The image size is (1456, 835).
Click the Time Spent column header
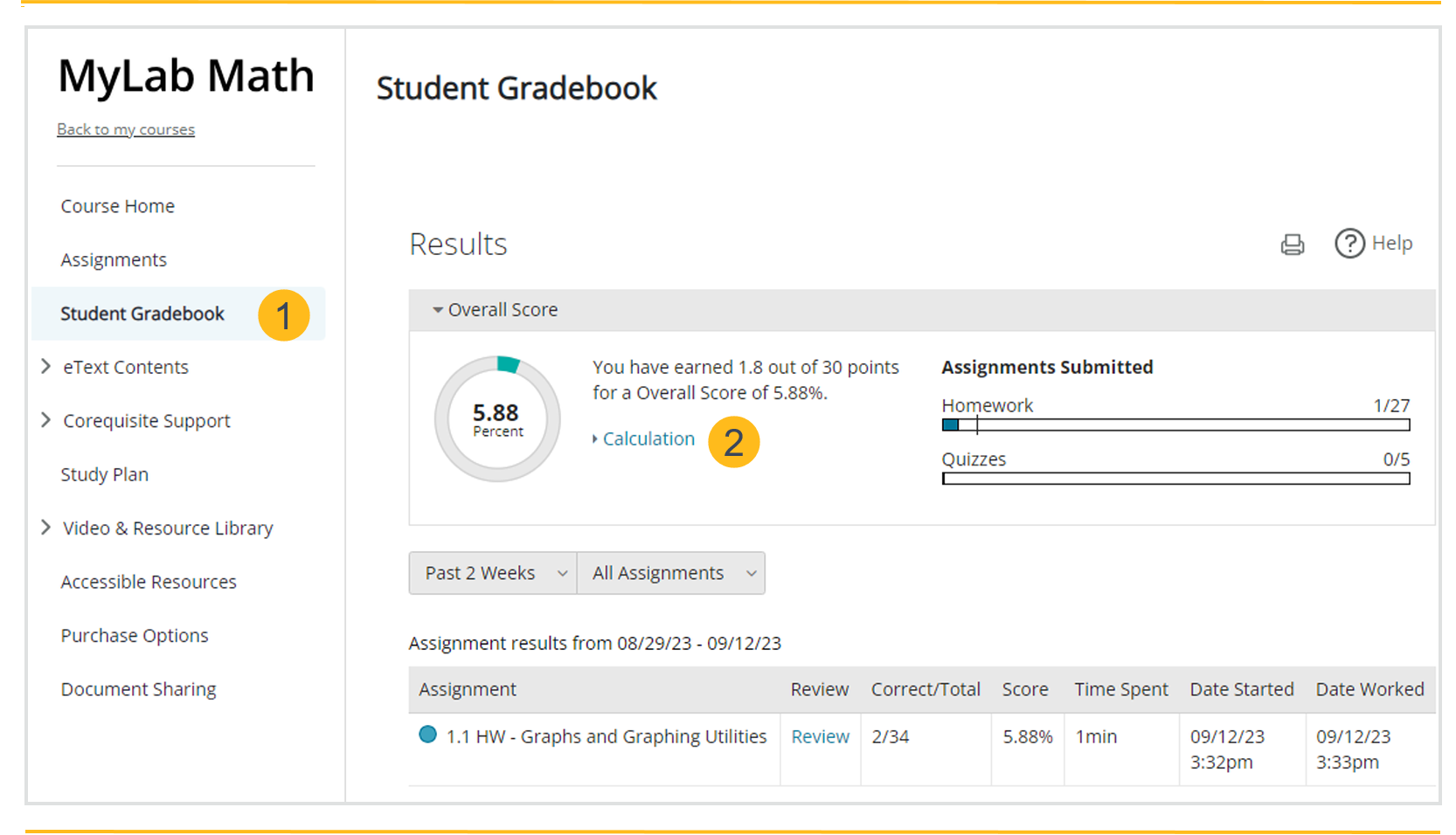(1121, 689)
